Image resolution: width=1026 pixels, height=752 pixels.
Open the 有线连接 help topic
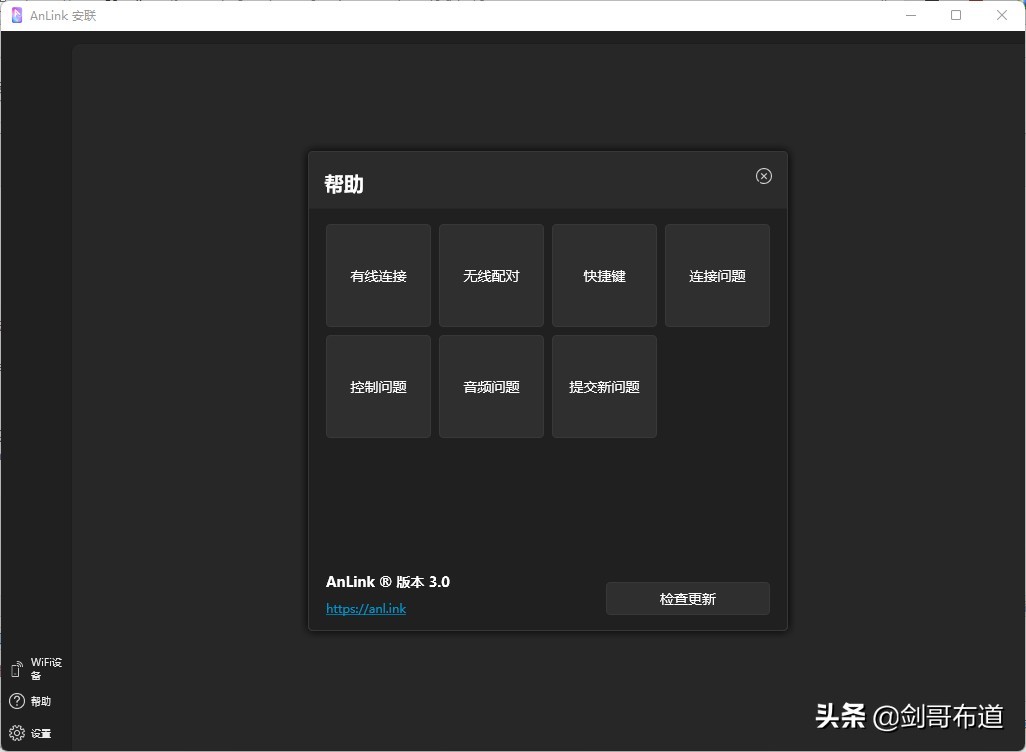377,276
